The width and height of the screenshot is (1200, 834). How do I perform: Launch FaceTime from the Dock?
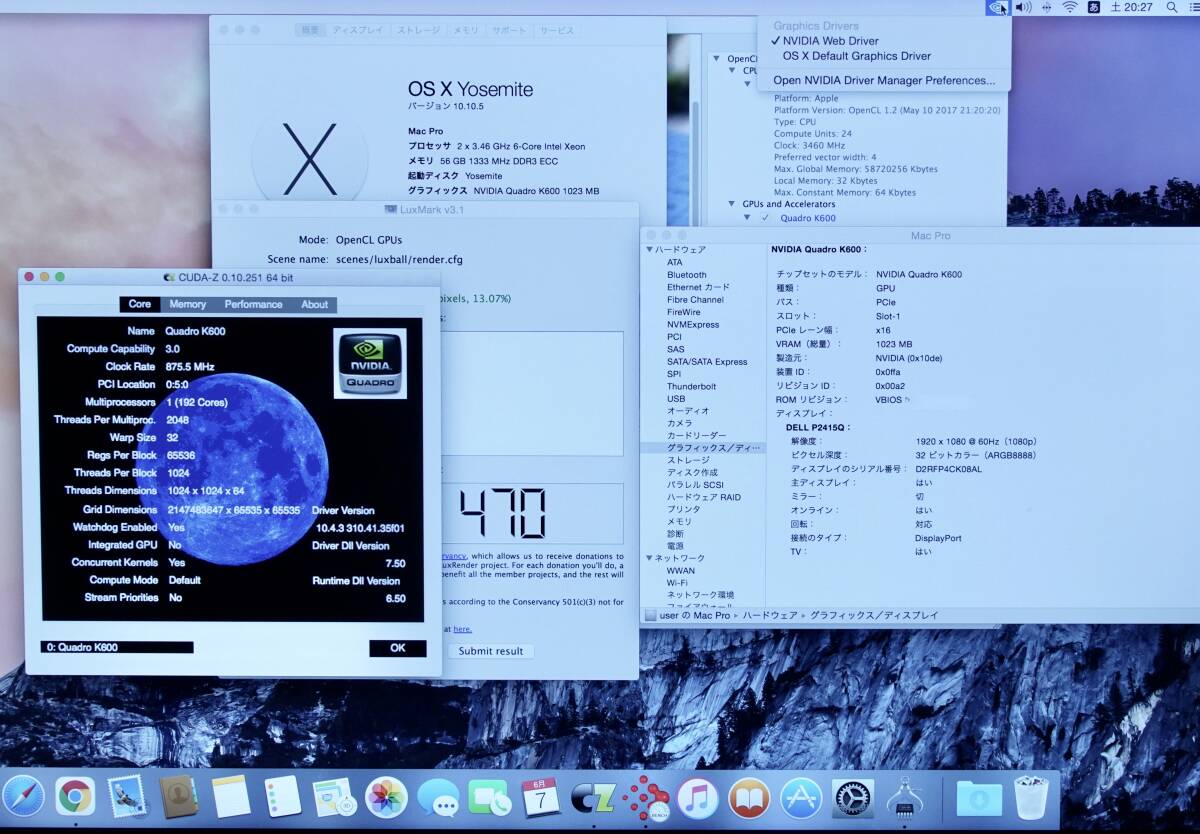pos(489,797)
